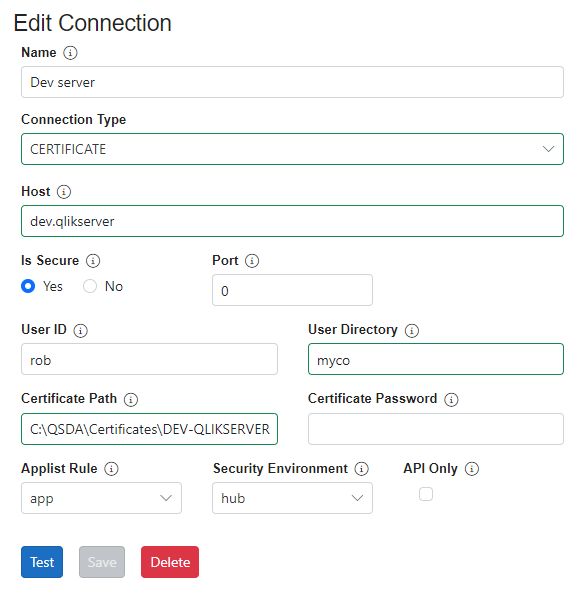Click the info icon next to Name
Image resolution: width=583 pixels, height=592 pixels.
[x=70, y=53]
